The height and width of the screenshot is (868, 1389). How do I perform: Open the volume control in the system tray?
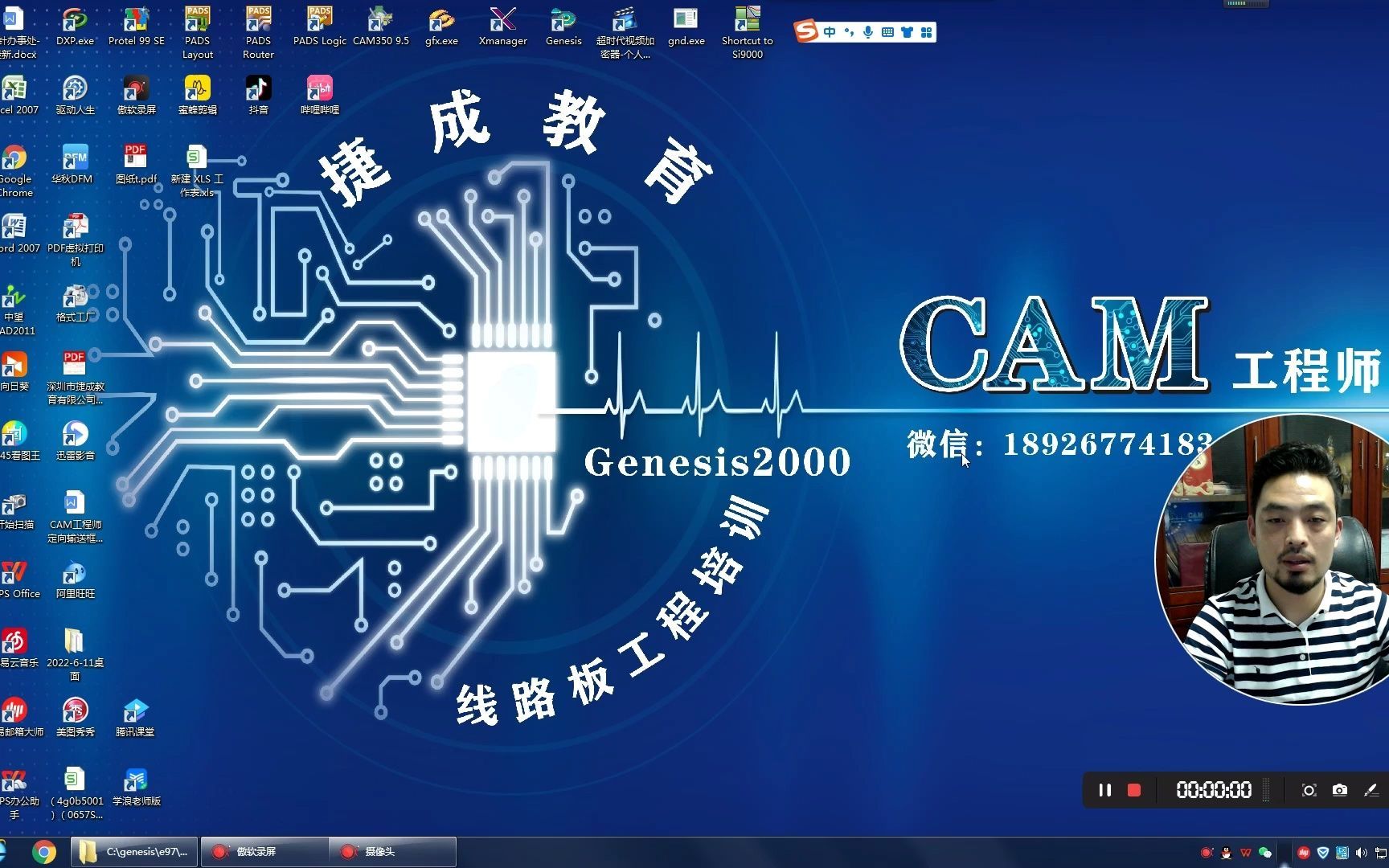[1360, 852]
